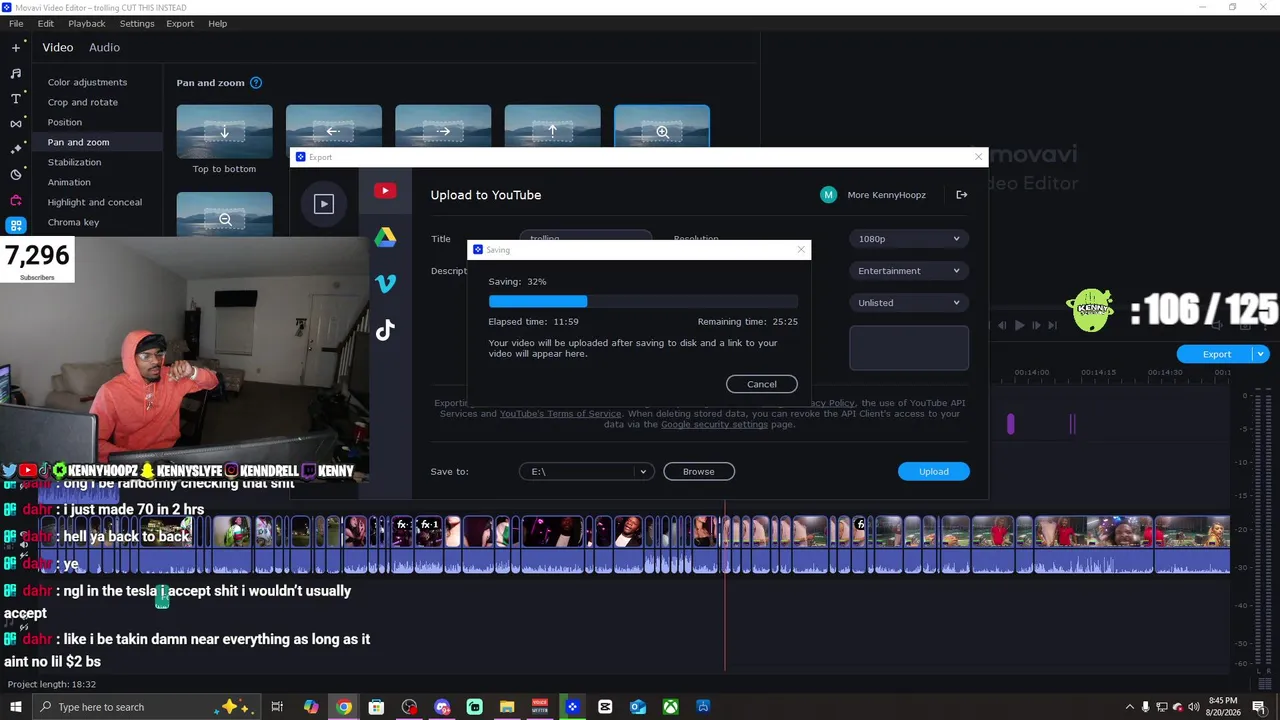Click the M account avatar in Export dialog
The height and width of the screenshot is (720, 1280).
coord(828,195)
